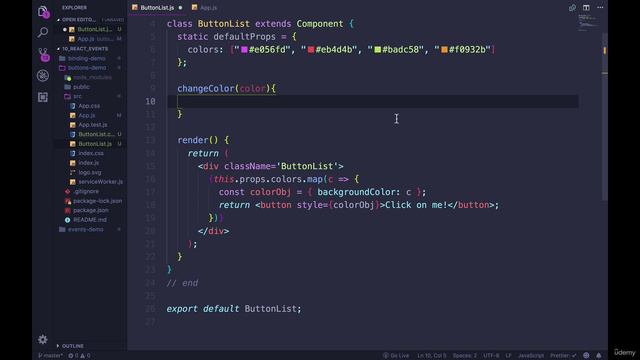Screen dimensions: 640x360
Task: Switch to the App.js editor tab
Action: [205, 8]
